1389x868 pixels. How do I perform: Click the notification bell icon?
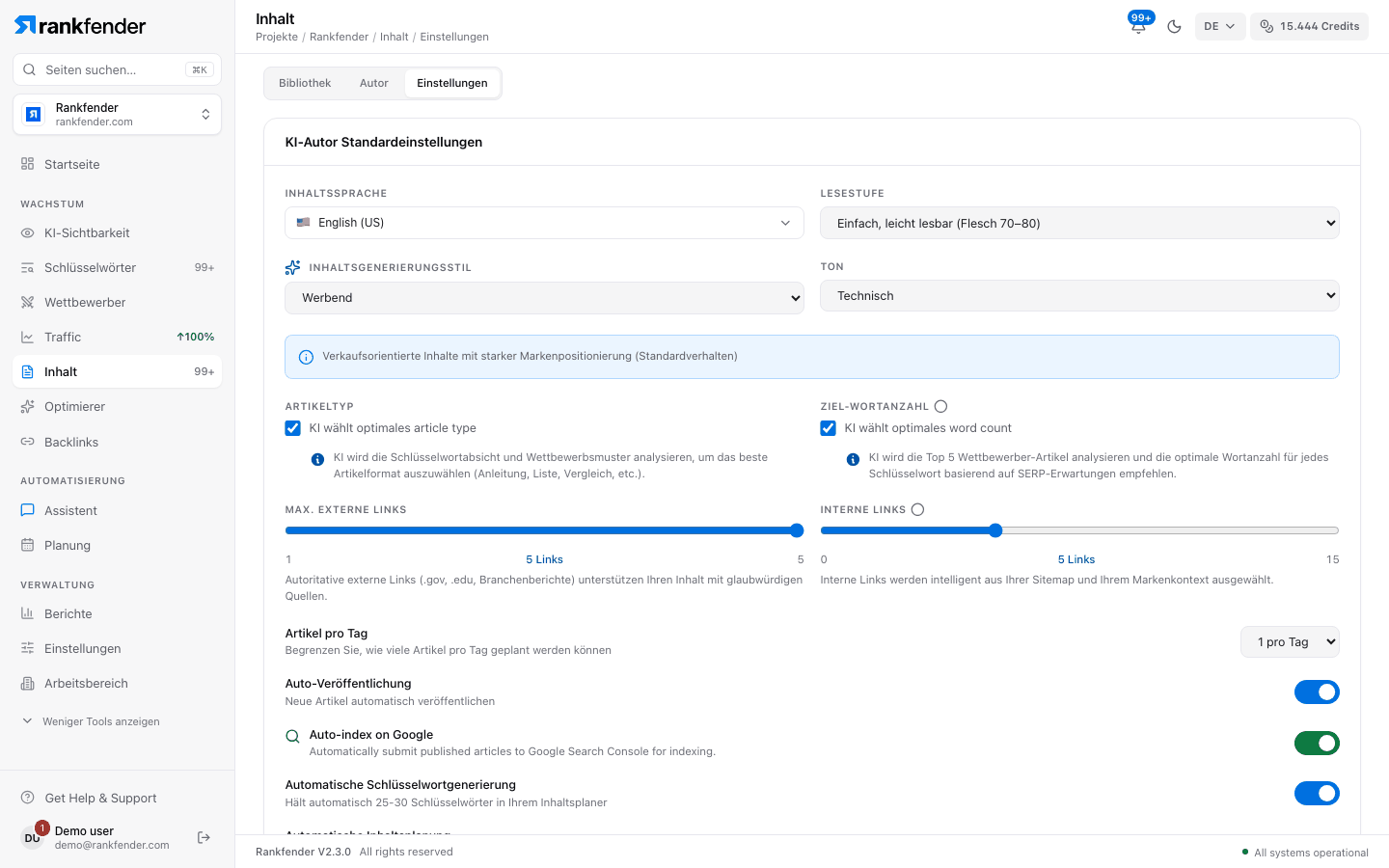click(x=1138, y=27)
